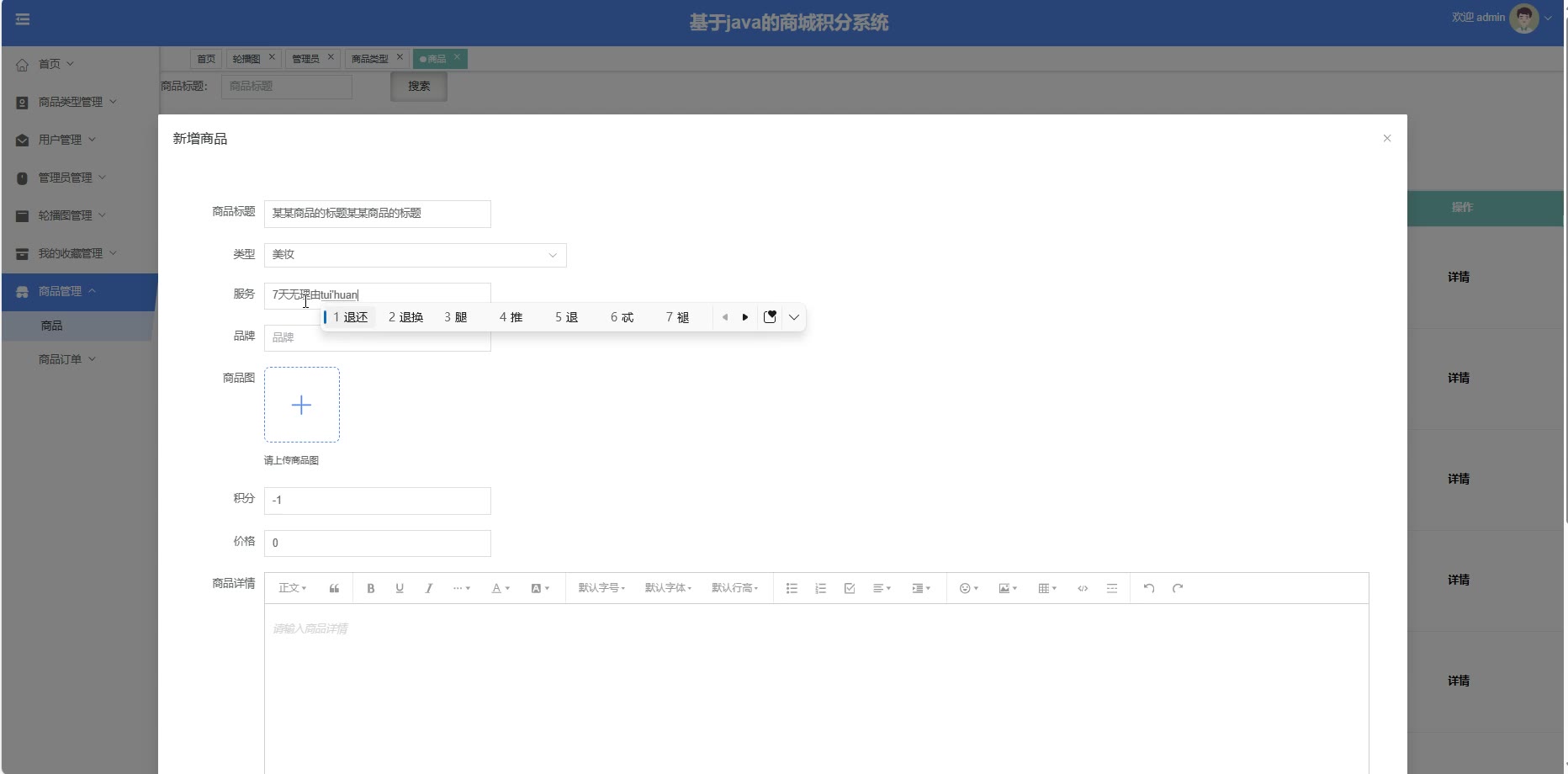Open 首页 in the sidebar
This screenshot has height=774, width=1568.
79,64
